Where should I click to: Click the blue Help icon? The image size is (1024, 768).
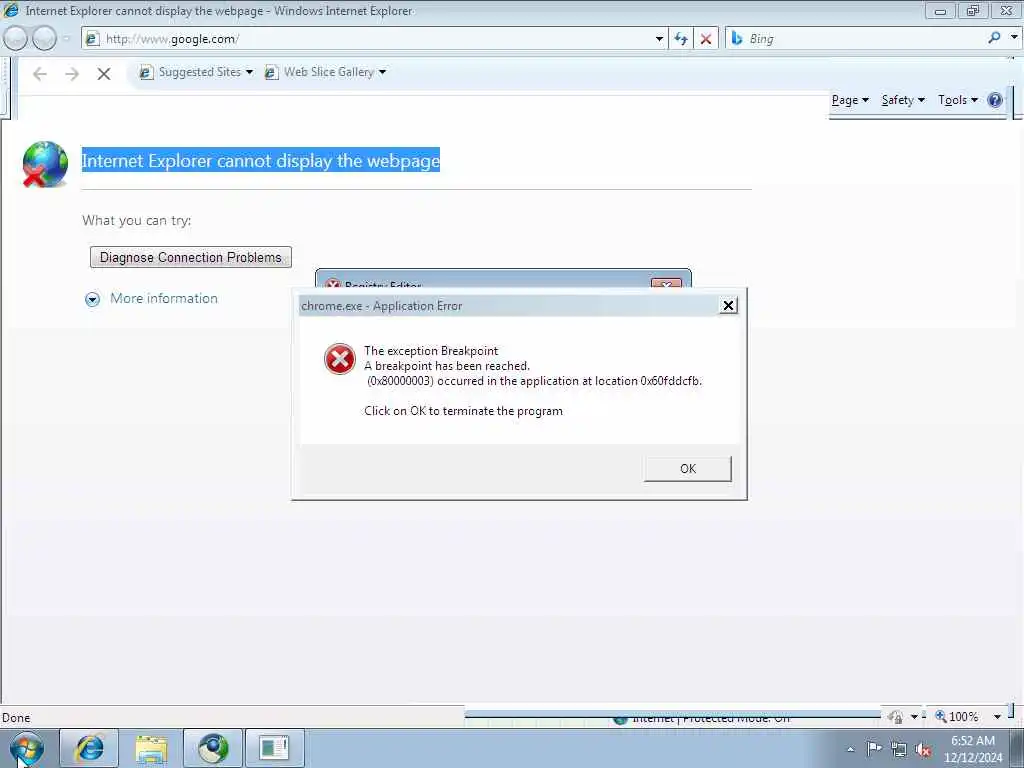click(995, 100)
